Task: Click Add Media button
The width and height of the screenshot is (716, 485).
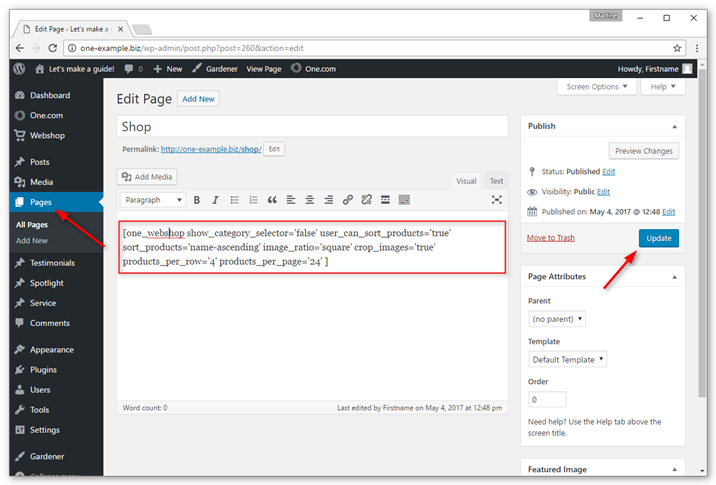Action: click(147, 177)
